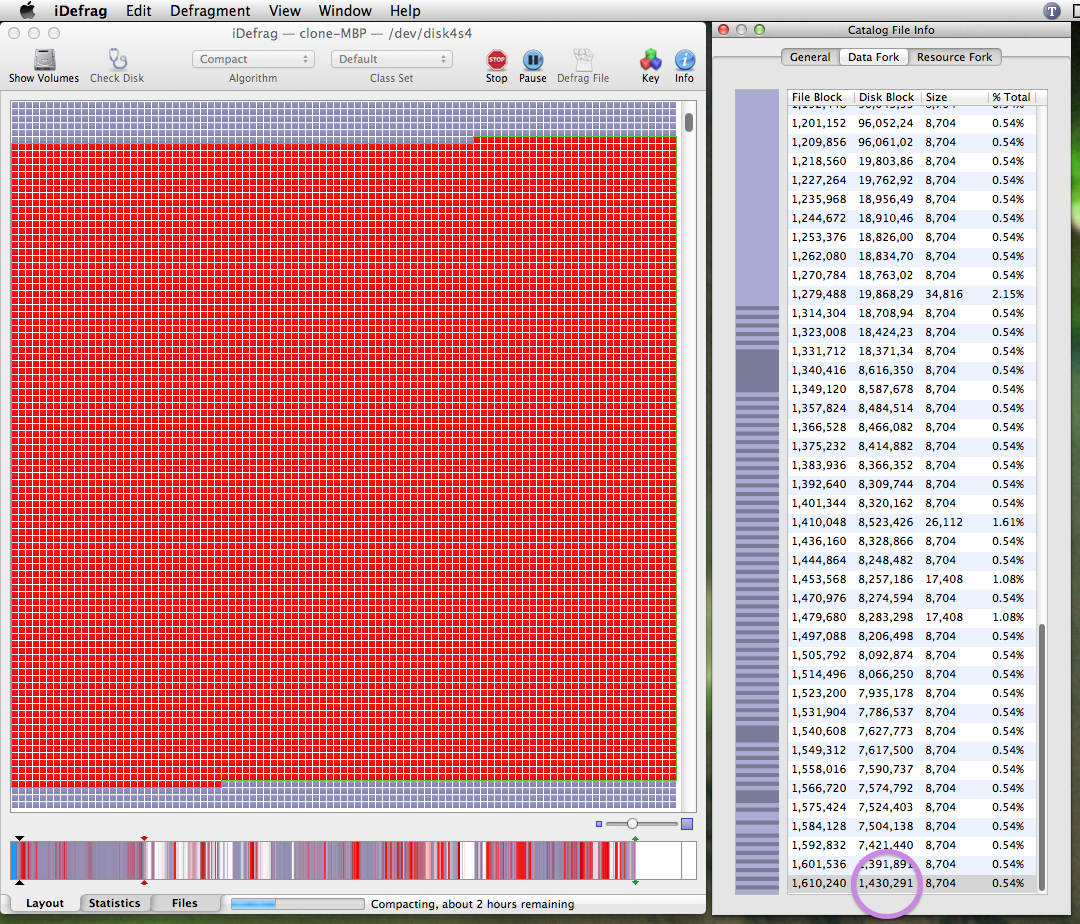Viewport: 1080px width, 924px height.
Task: Click the block map vertical scrollbar
Action: [x=689, y=123]
